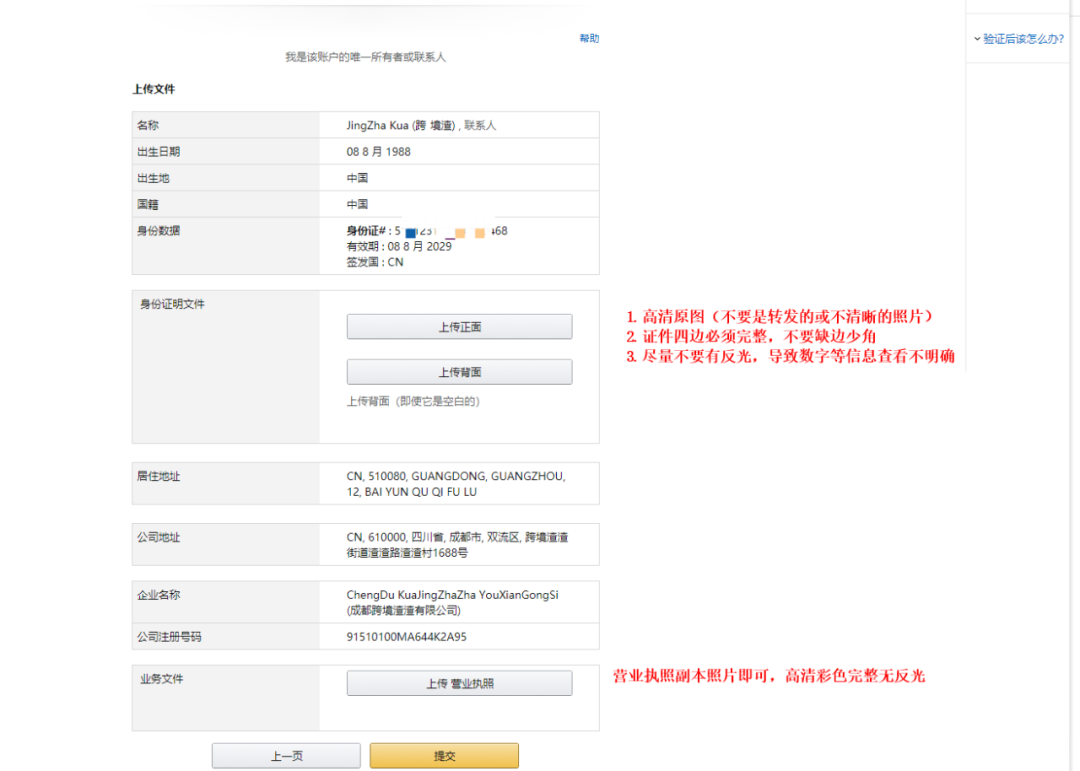Click the 上传 营业执照 upload button
The height and width of the screenshot is (771, 1080).
[458, 682]
